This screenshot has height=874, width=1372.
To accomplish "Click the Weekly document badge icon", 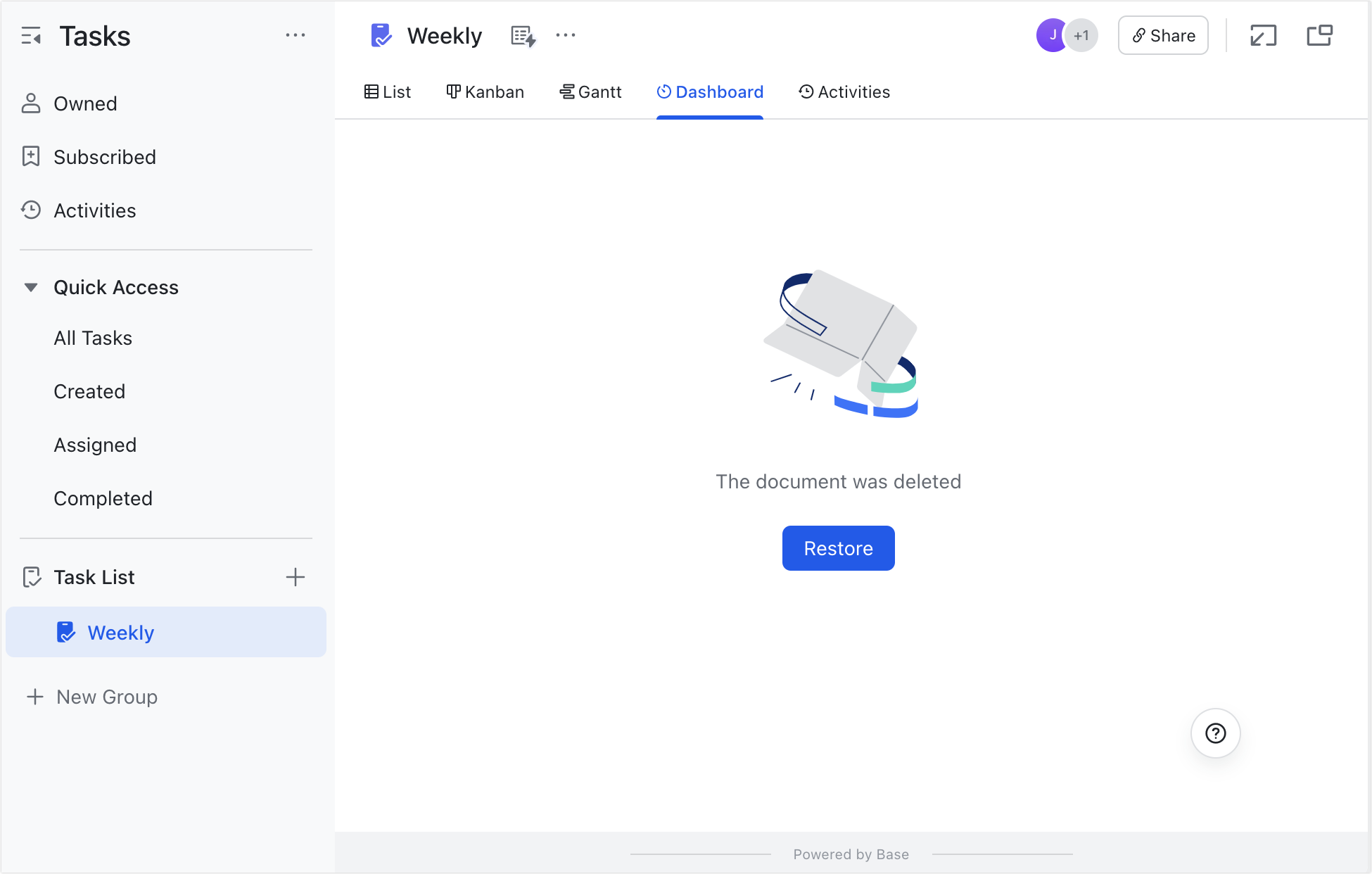I will 381,35.
